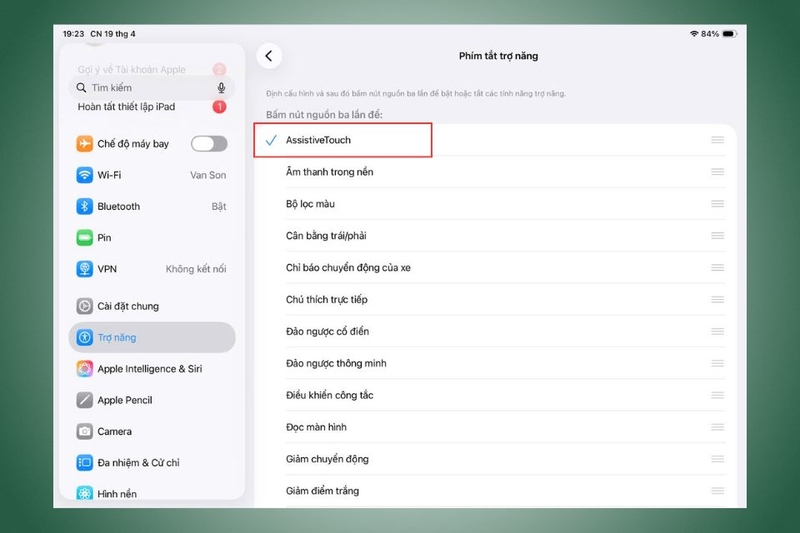Screen dimensions: 800x533
Task: Open VPN settings in sidebar
Action: pyautogui.click(x=152, y=269)
